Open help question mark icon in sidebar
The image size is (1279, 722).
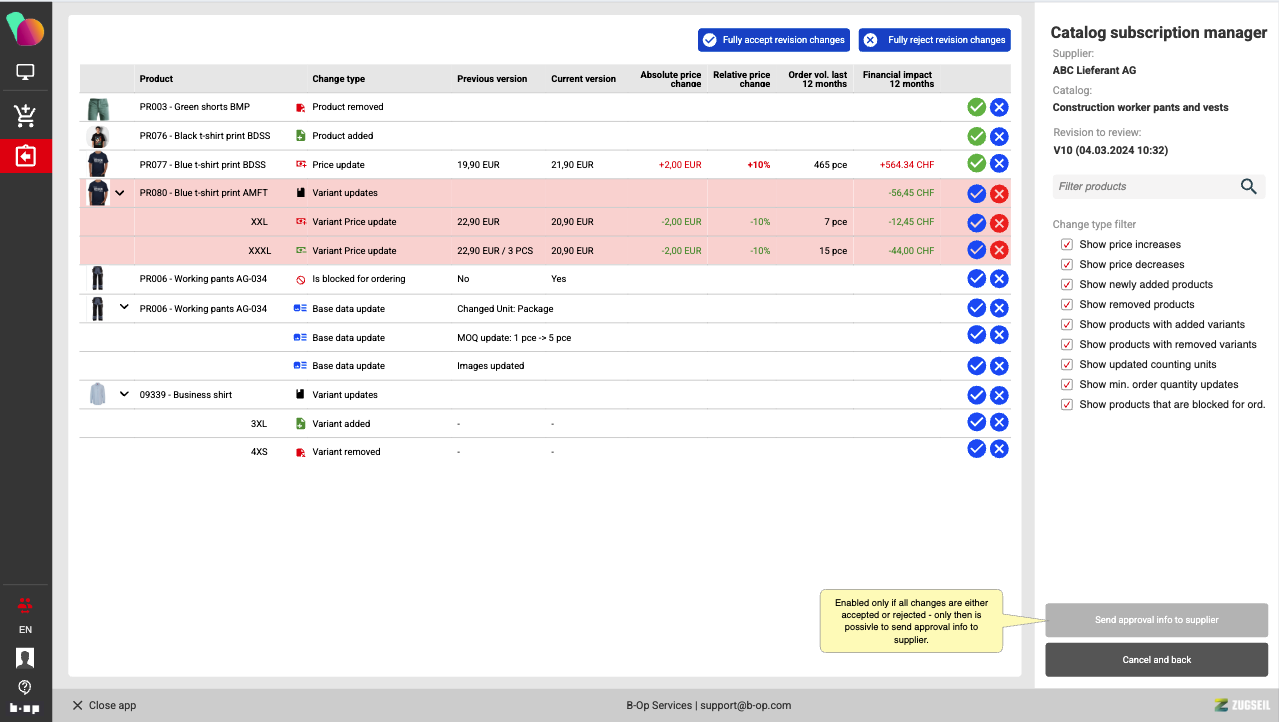25,687
